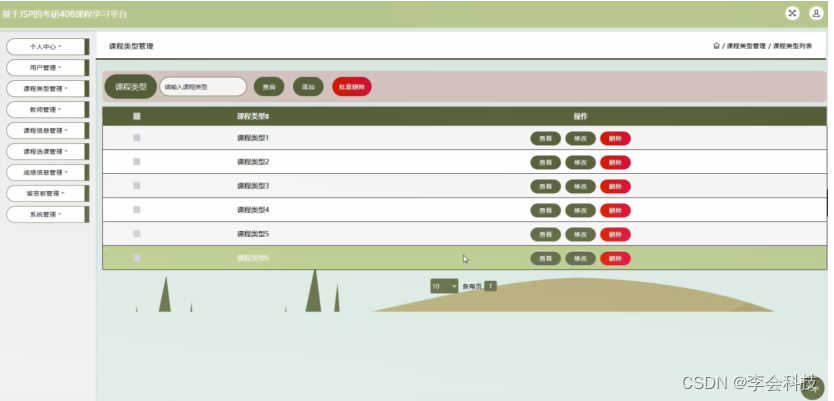834x401 pixels.
Task: Click the 查询 search button
Action: pyautogui.click(x=269, y=87)
